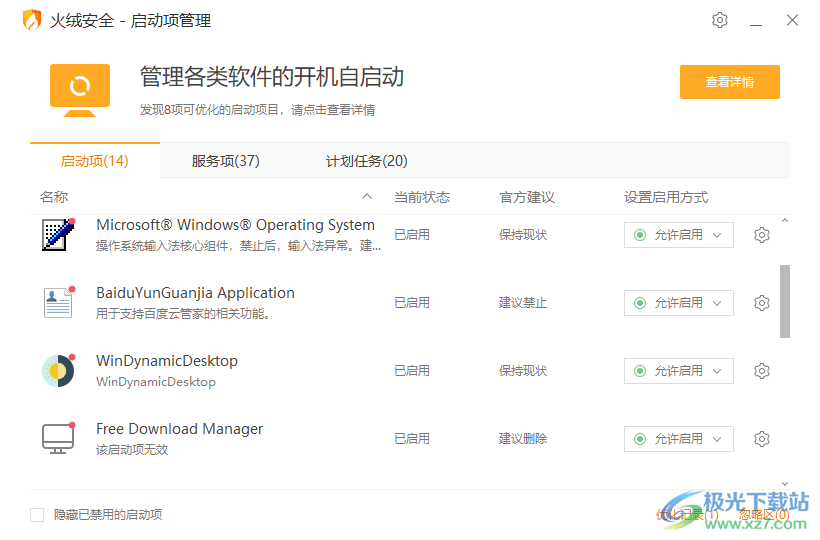Switch to 服务项(37) tab
The width and height of the screenshot is (820, 540).
225,160
